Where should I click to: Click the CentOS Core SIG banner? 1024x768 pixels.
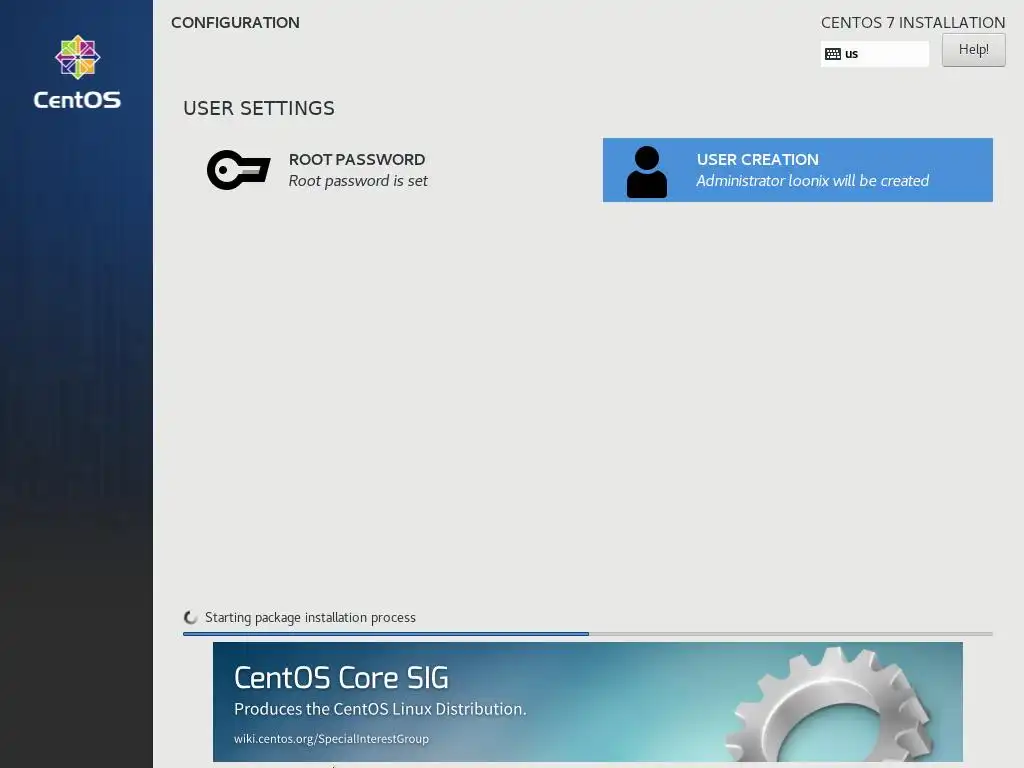[x=588, y=701]
